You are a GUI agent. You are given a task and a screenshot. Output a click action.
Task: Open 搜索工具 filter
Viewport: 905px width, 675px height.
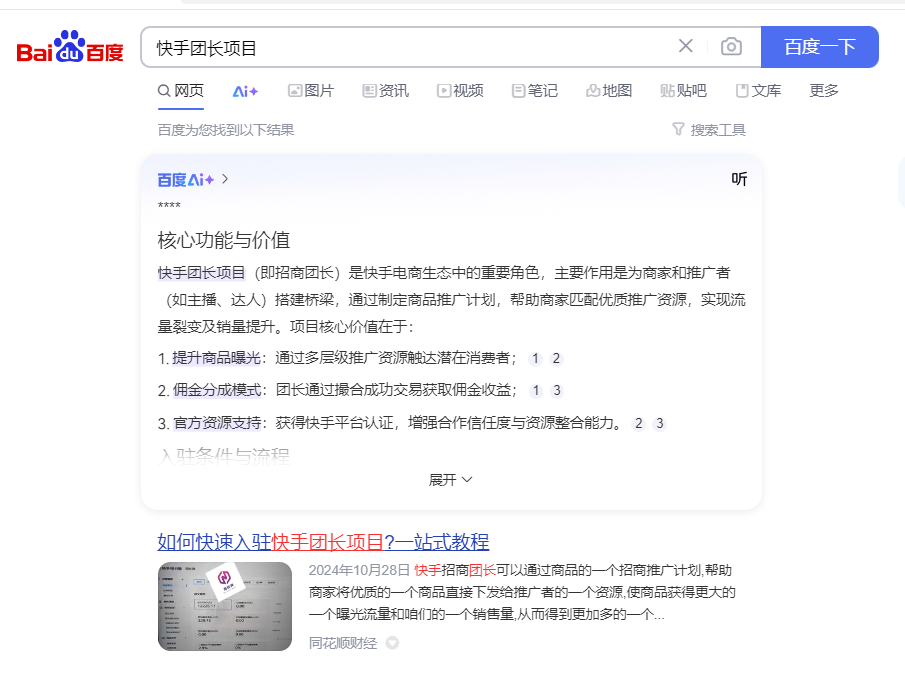pos(709,130)
